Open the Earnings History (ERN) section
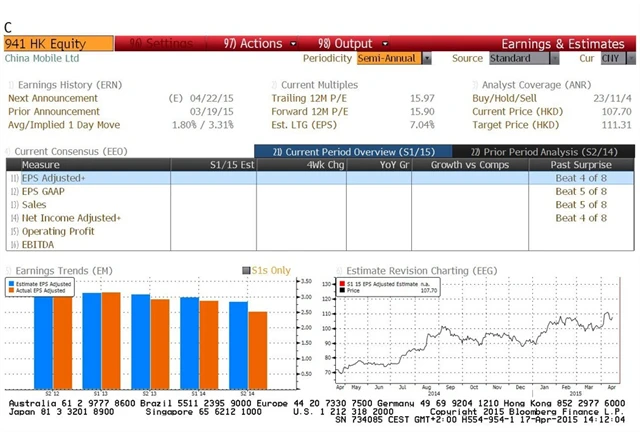 click(58, 85)
